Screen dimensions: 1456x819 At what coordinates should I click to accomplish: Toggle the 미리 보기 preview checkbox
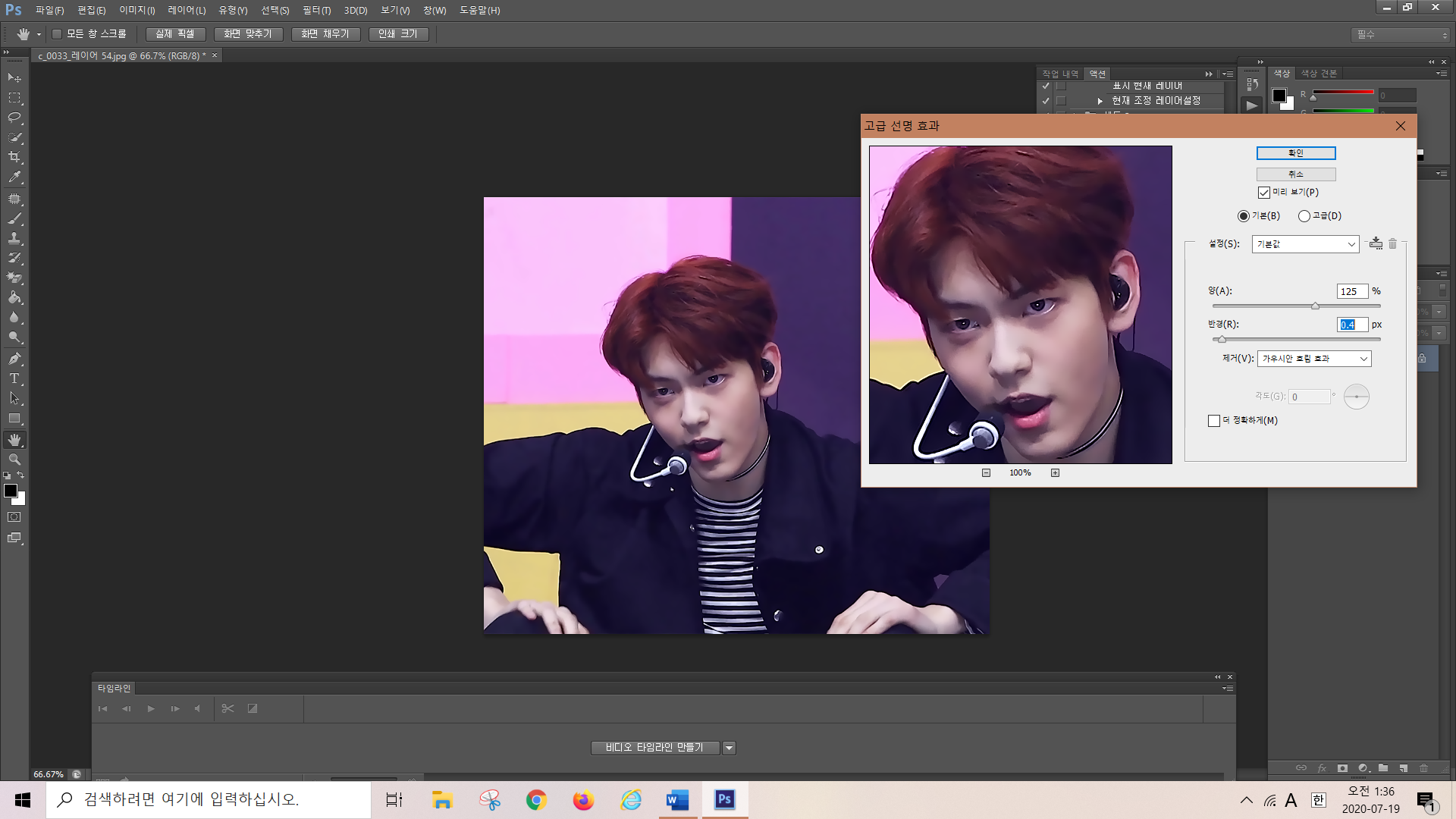tap(1263, 193)
